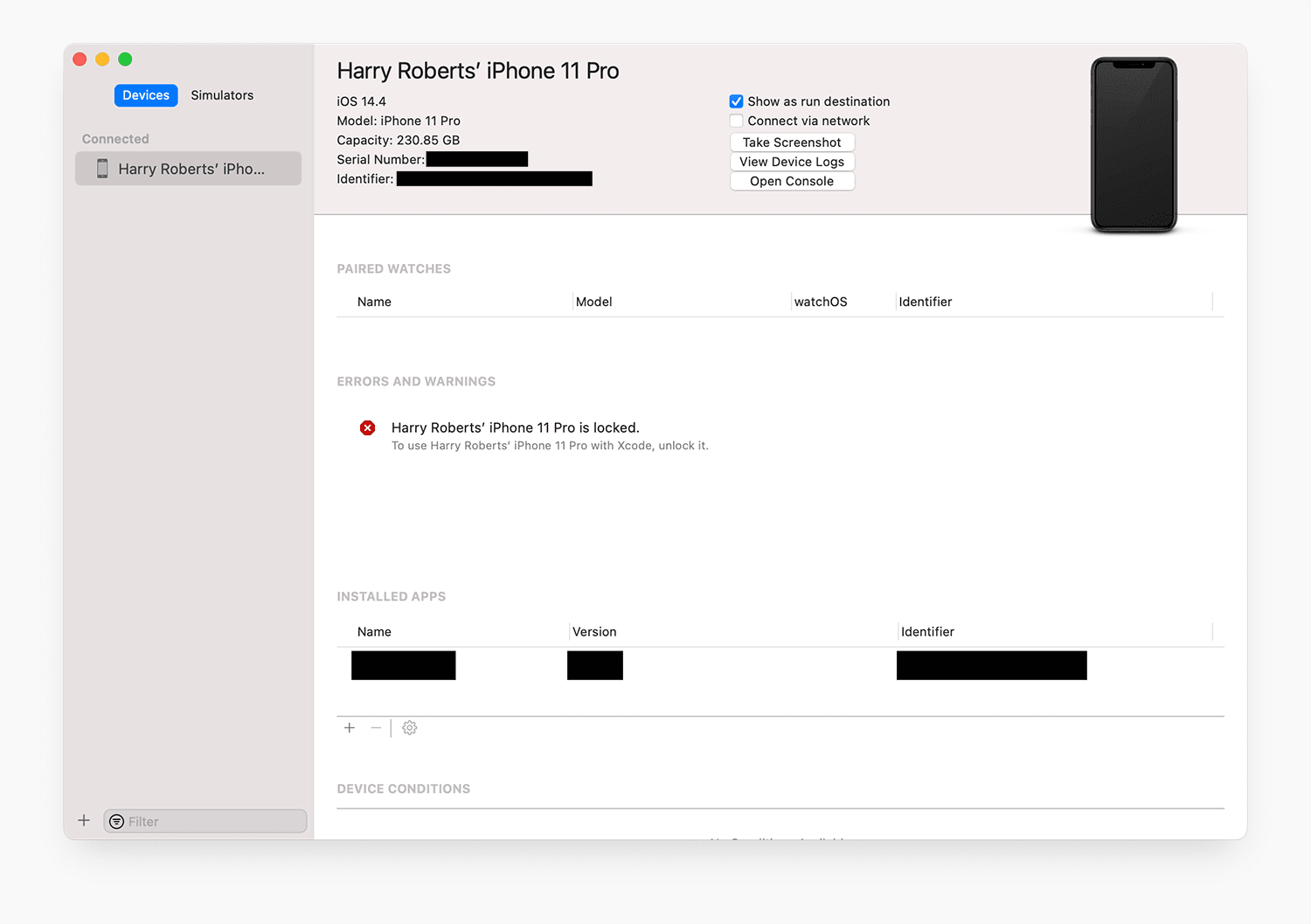Open the gear actions menu under Installed Apps
Viewport: 1311px width, 924px height.
409,727
